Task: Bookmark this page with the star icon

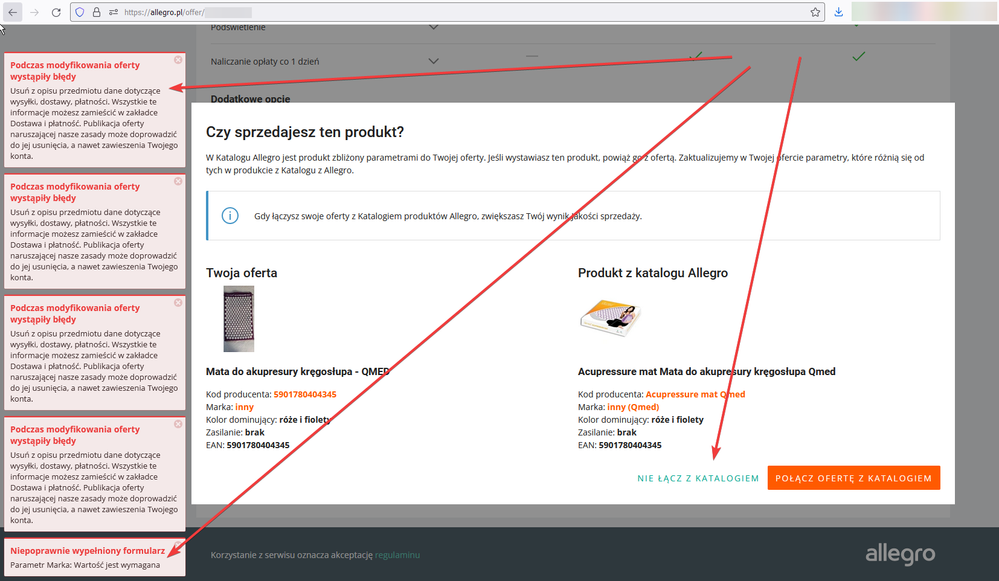Action: 815,12
